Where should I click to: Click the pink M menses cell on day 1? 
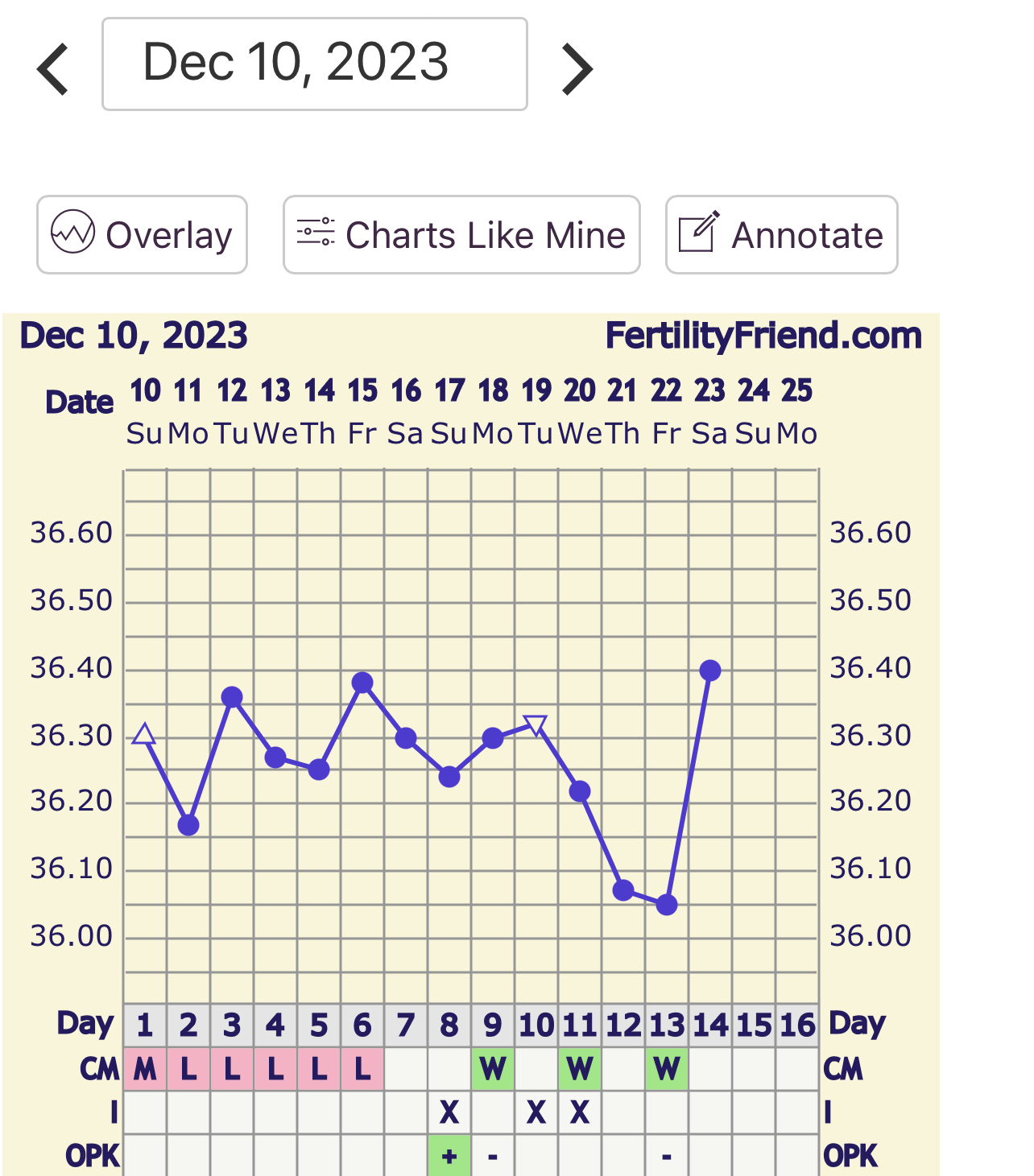pos(145,1069)
